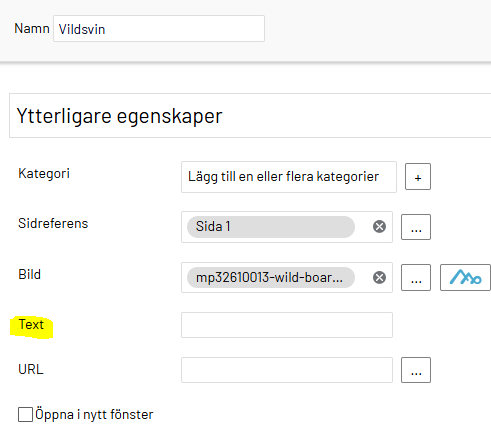Browse for a page reference via the Sidreferens ellipsis

pyautogui.click(x=416, y=227)
